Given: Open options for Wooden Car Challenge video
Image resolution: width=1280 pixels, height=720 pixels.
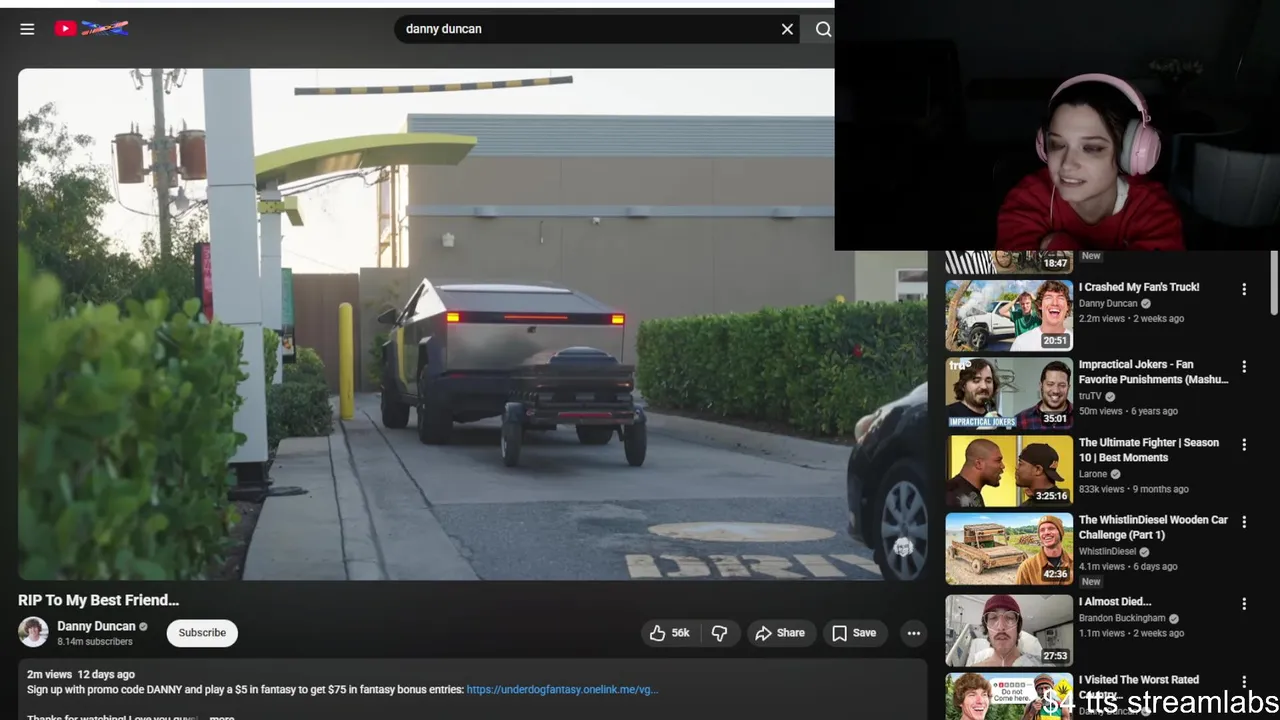Looking at the screenshot, I should point(1244,522).
